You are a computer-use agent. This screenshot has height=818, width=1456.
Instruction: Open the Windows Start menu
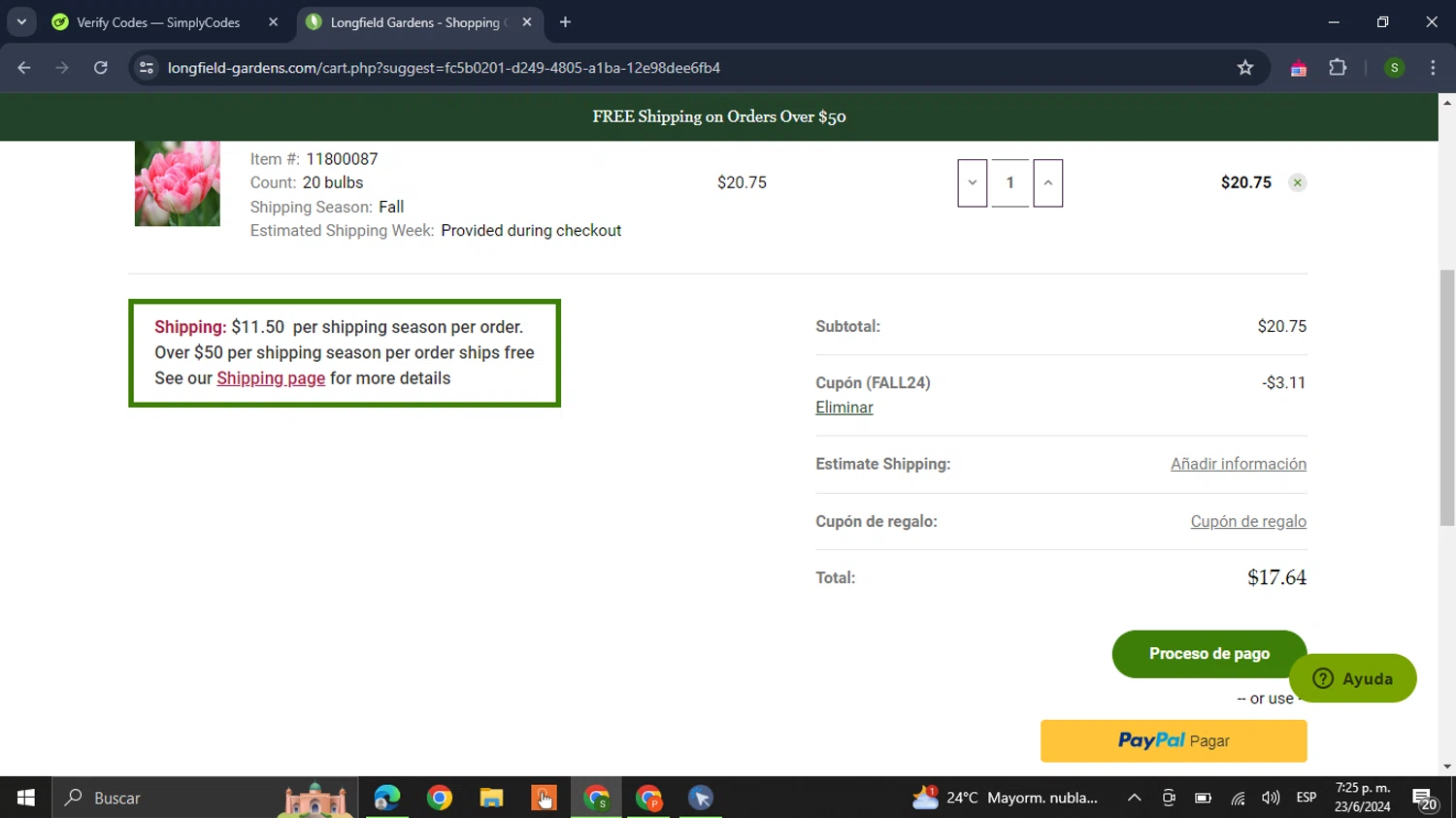click(26, 798)
